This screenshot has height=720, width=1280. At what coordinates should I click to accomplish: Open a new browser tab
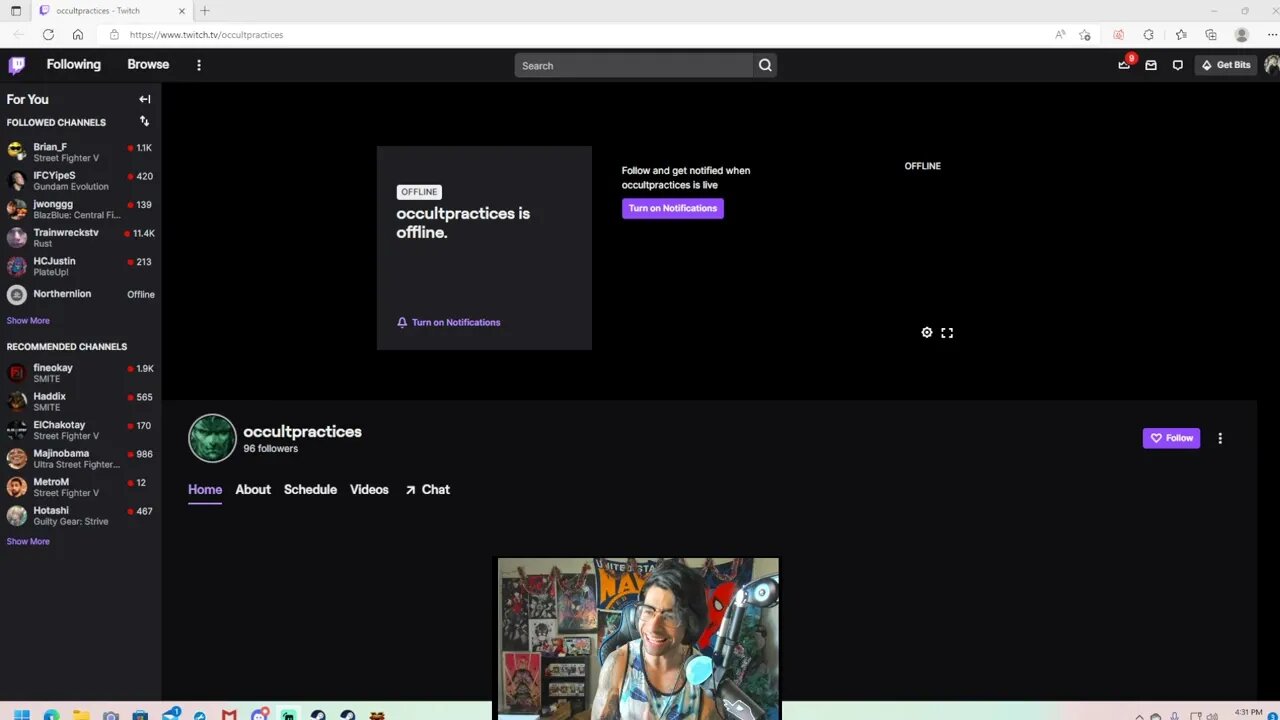[205, 11]
